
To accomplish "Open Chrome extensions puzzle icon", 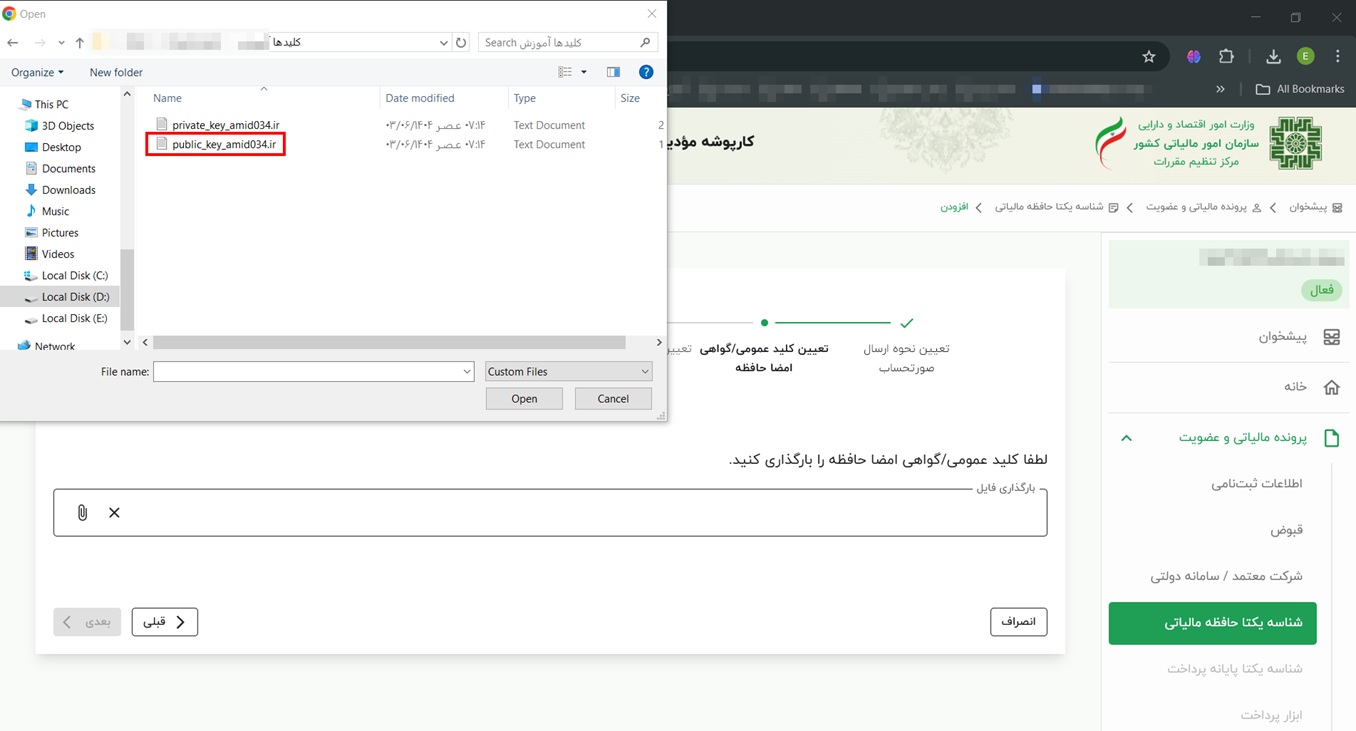I will click(1226, 57).
